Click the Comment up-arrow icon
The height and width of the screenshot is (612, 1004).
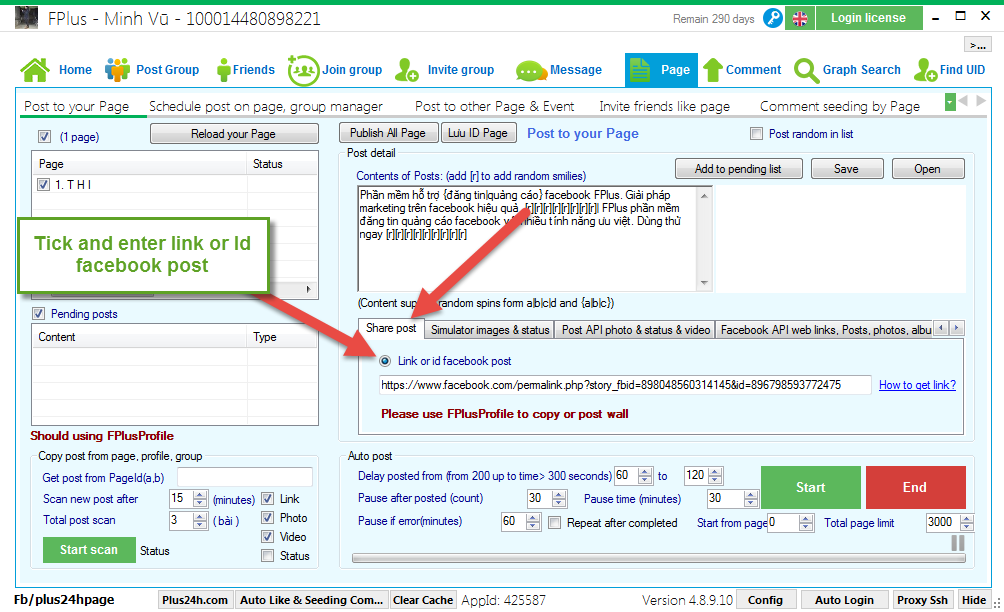(713, 70)
